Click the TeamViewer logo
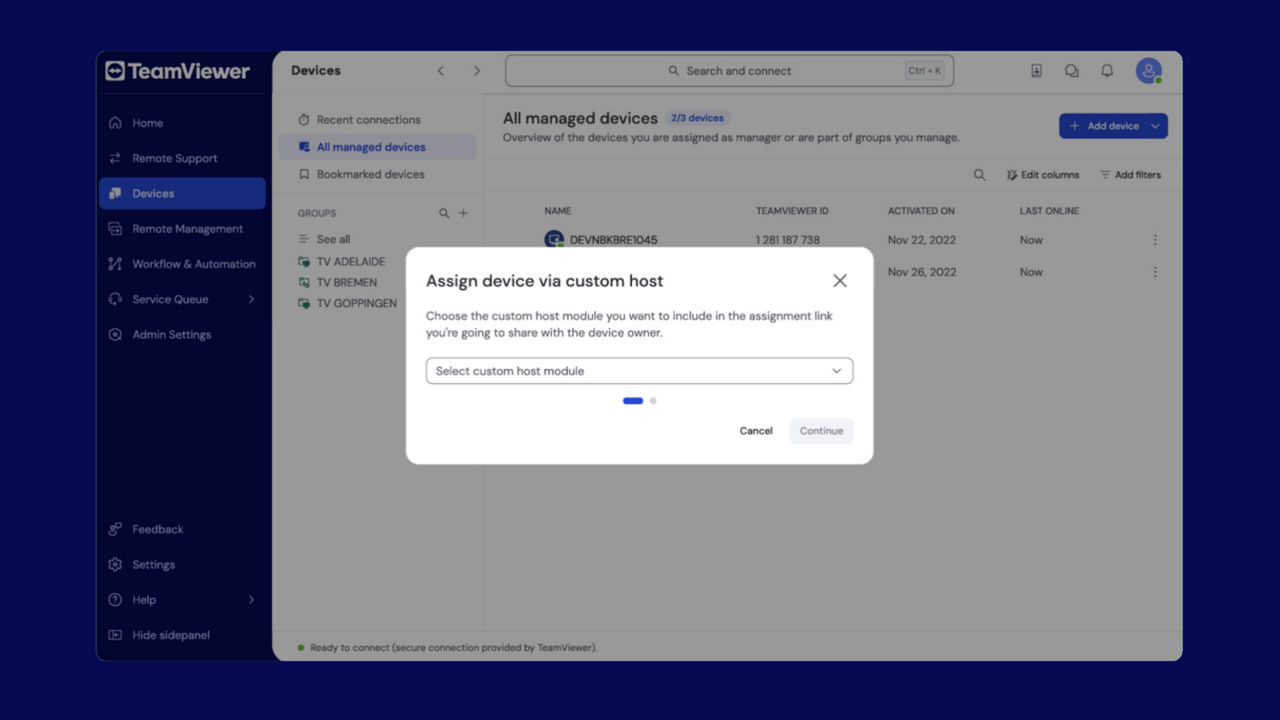Image resolution: width=1280 pixels, height=720 pixels. [x=178, y=71]
